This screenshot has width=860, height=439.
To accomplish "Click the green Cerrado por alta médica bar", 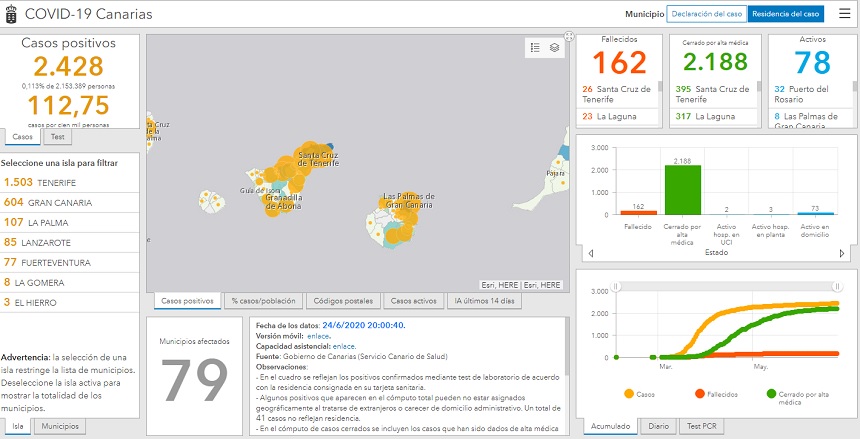I will point(683,190).
